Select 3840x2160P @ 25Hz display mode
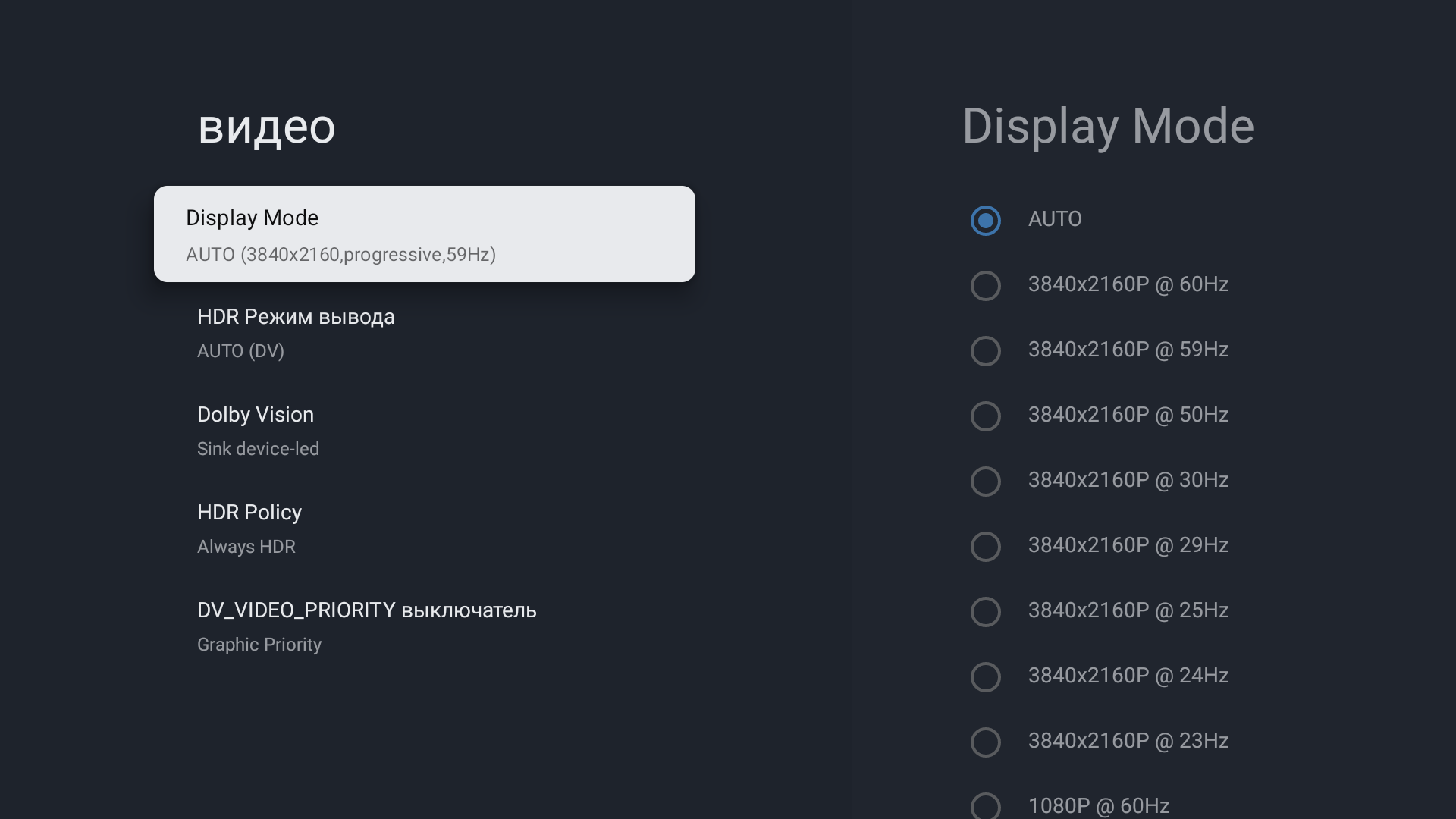This screenshot has height=819, width=1456. point(985,612)
